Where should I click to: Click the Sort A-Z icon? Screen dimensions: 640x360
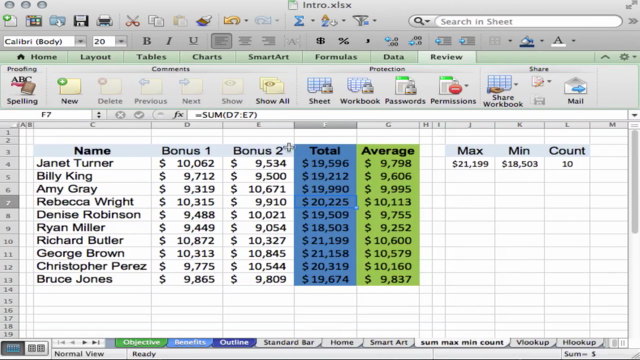tap(329, 21)
